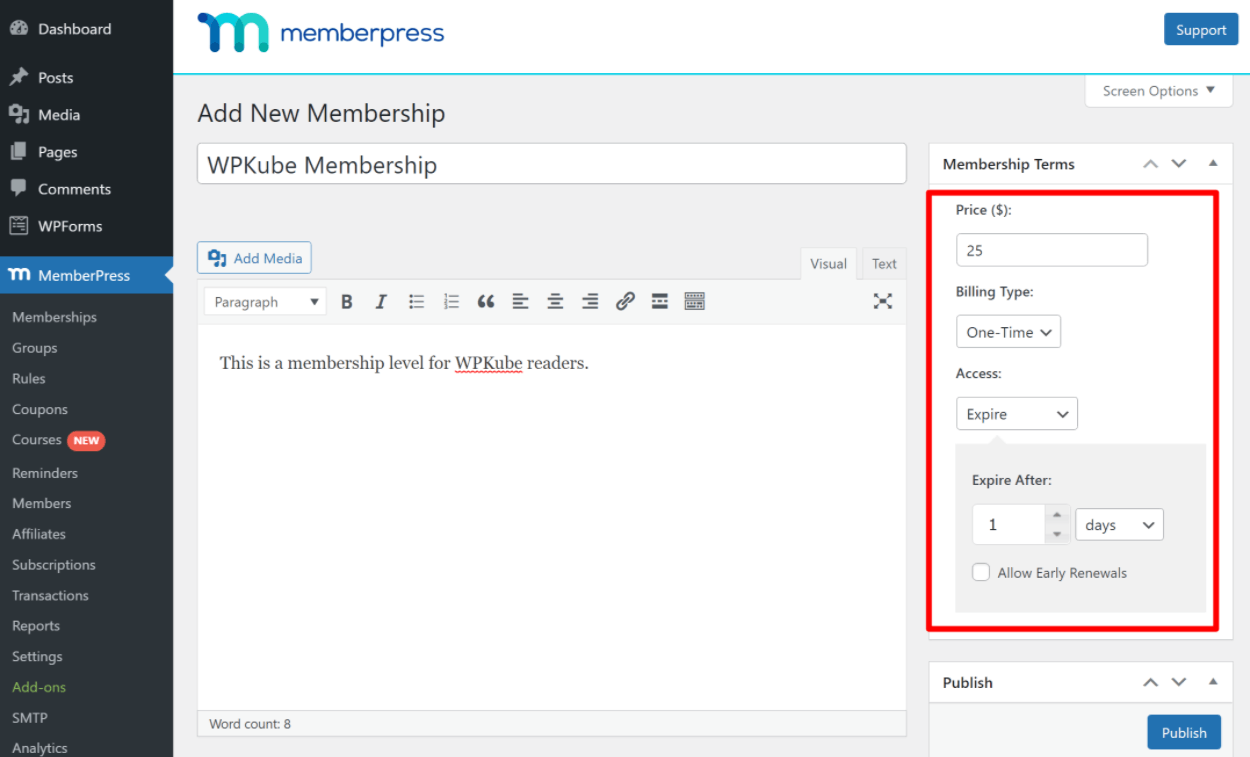Switch to the Visual editor tab
The height and width of the screenshot is (757, 1250).
point(828,264)
